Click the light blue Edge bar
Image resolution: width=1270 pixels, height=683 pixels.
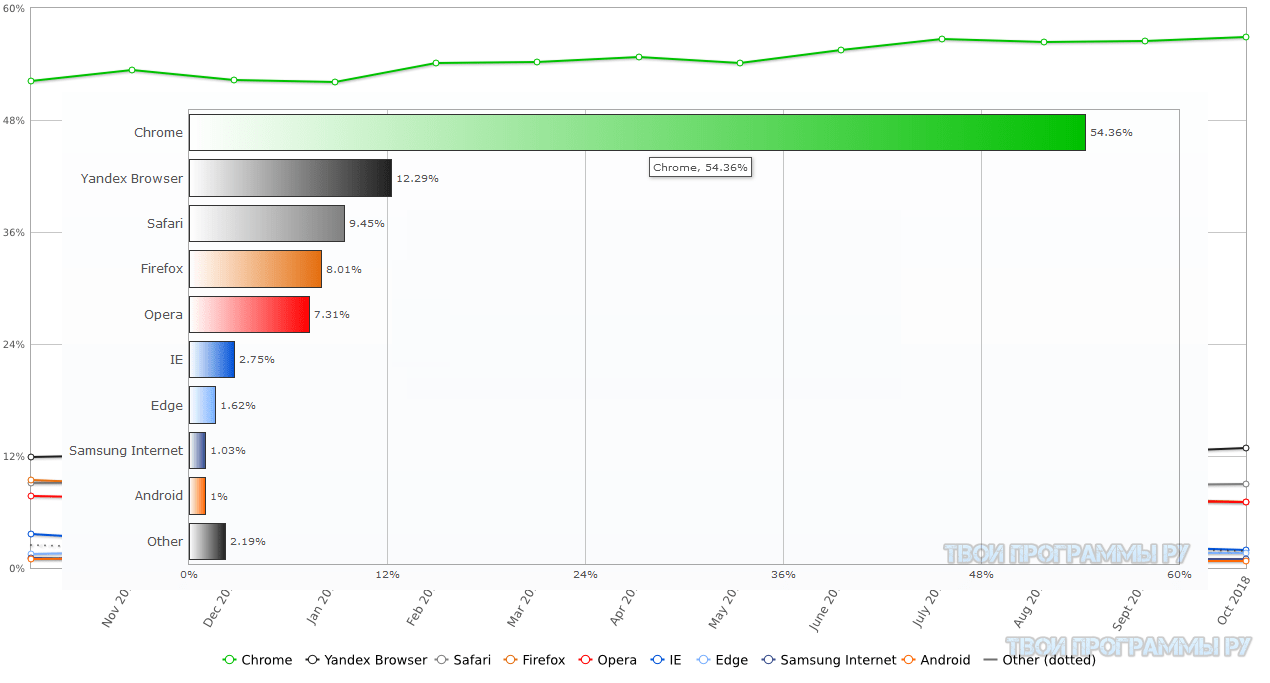[202, 405]
